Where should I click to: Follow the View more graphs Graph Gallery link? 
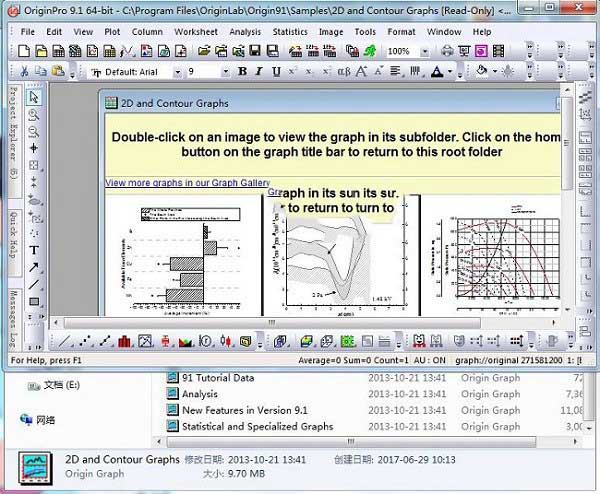(187, 183)
